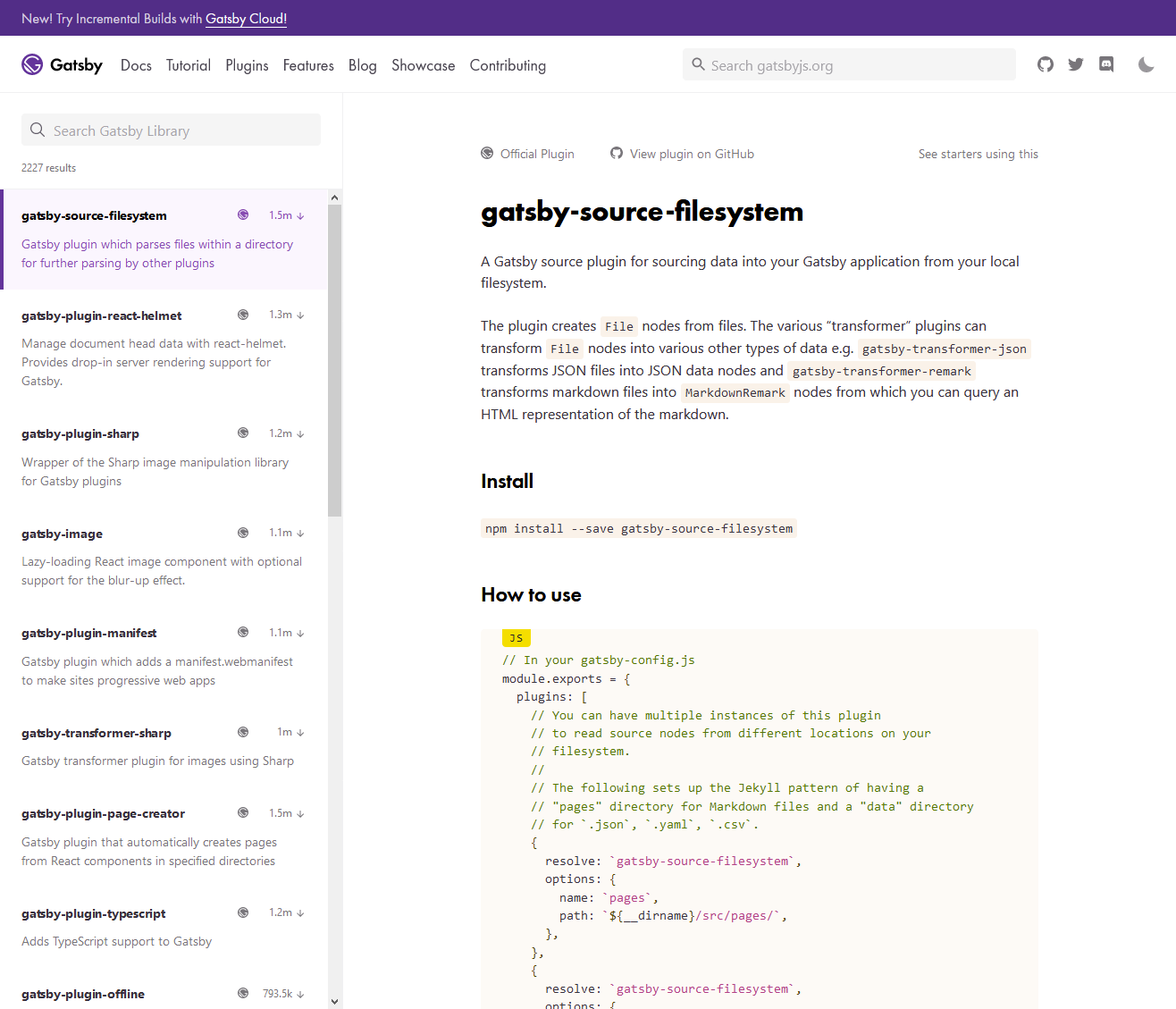Click the gatsby-transformer-json inline code
This screenshot has height=1009, width=1176.
[x=944, y=349]
